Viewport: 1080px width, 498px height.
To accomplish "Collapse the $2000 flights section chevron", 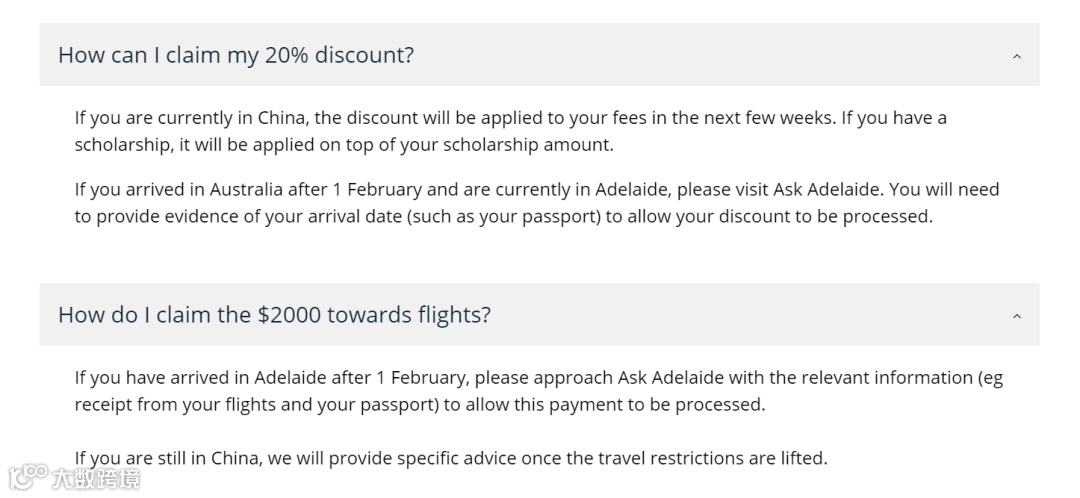I will coord(1016,316).
